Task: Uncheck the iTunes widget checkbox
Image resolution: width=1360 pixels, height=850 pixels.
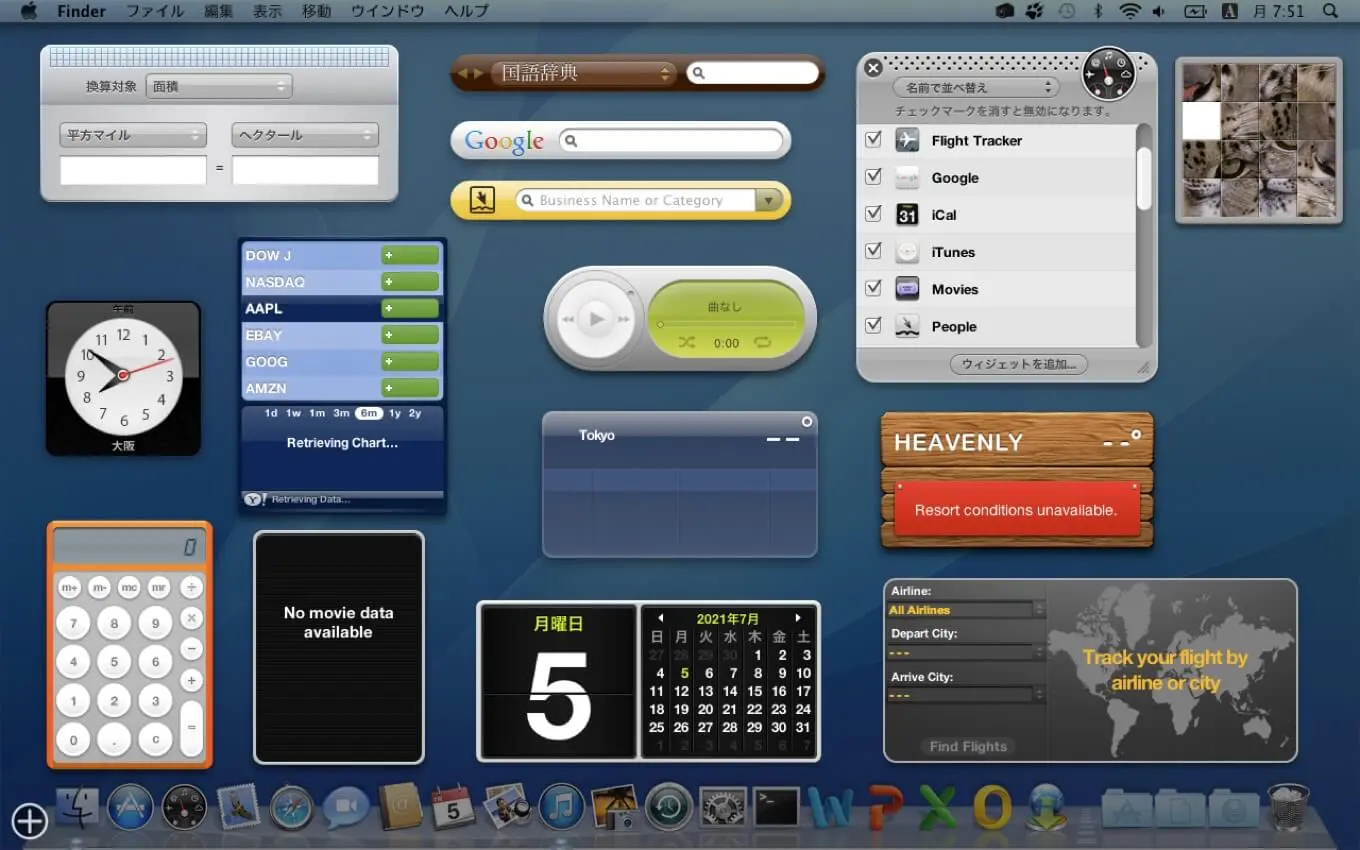Action: pyautogui.click(x=873, y=250)
